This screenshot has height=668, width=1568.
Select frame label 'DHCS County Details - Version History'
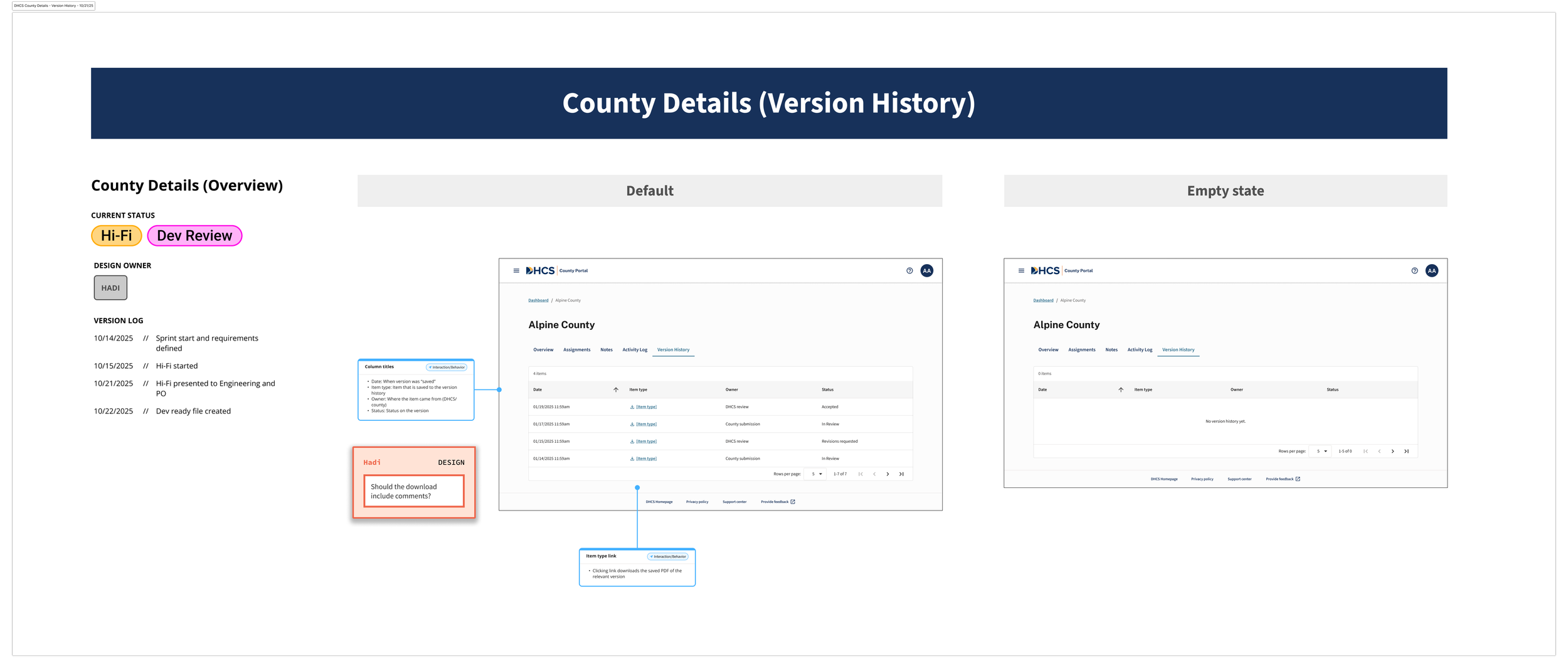click(x=53, y=6)
